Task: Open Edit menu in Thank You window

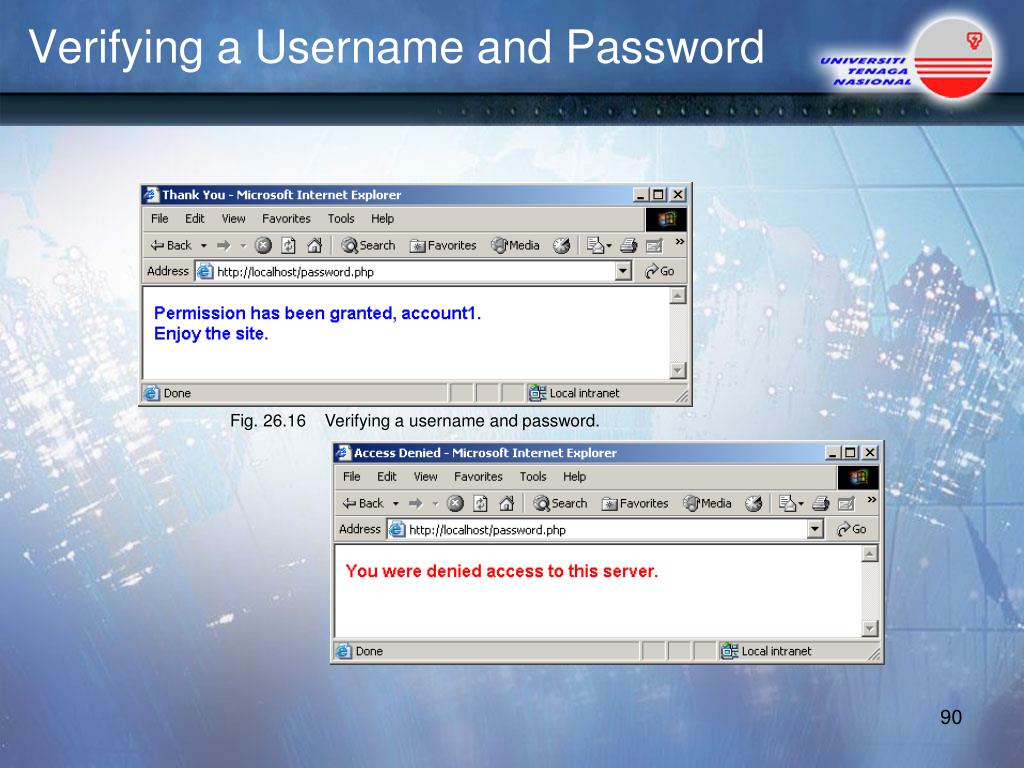Action: tap(195, 219)
